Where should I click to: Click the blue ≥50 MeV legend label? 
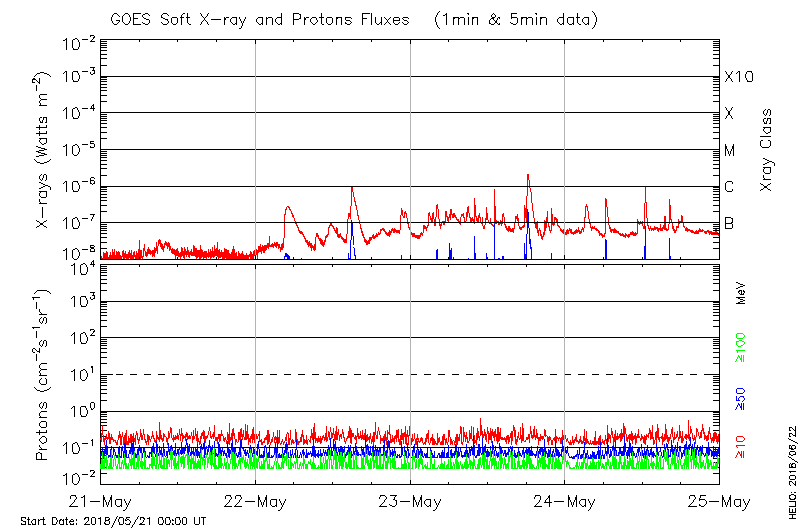(741, 398)
